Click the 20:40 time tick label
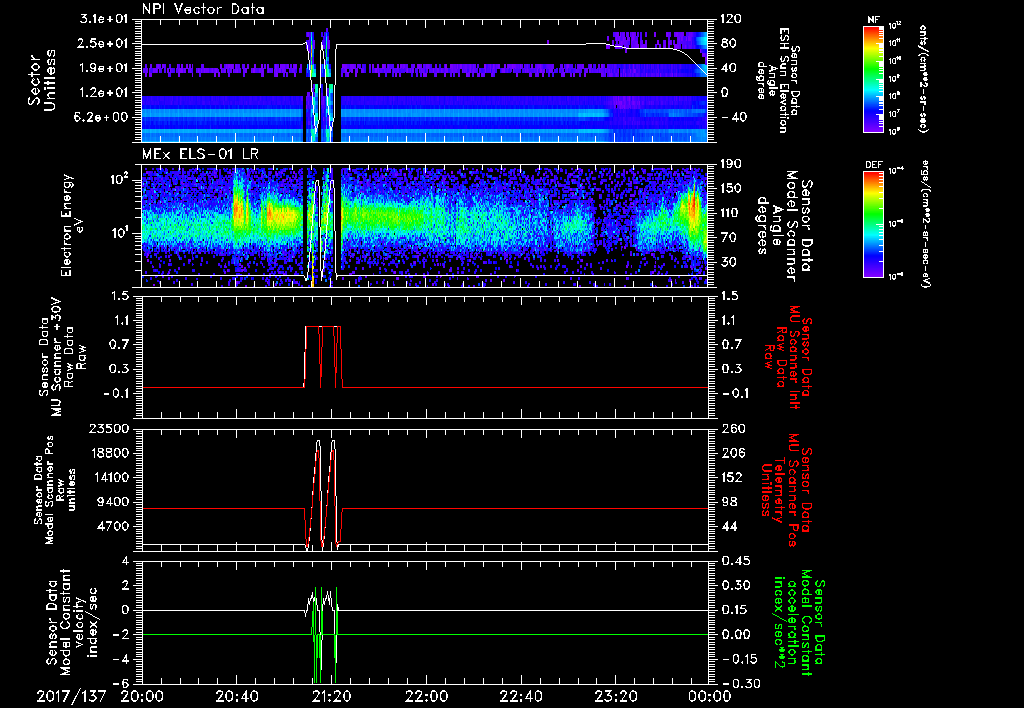This screenshot has height=708, width=1024. coord(236,696)
